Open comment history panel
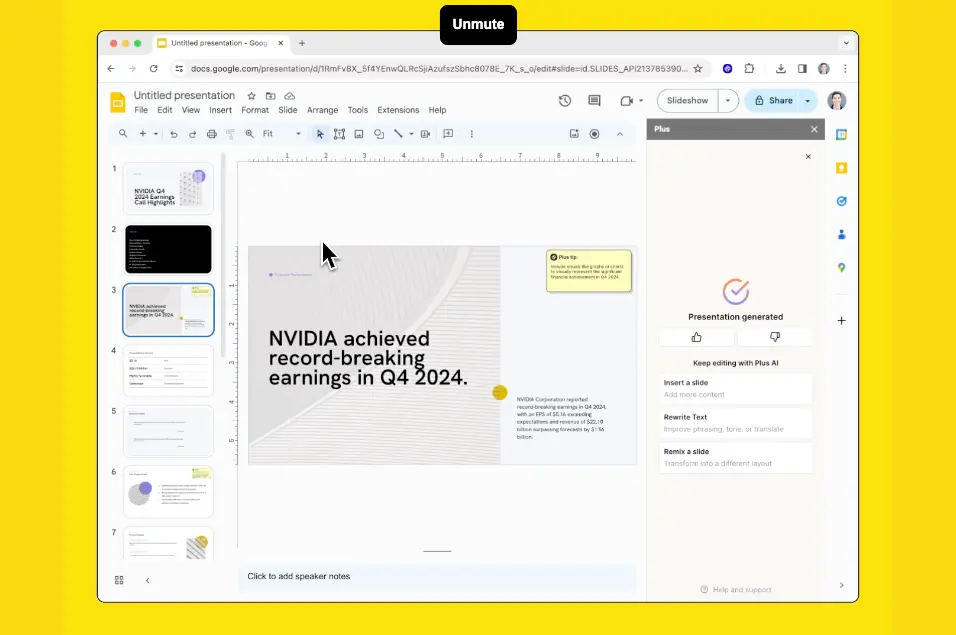Viewport: 956px width, 635px height. [x=594, y=101]
